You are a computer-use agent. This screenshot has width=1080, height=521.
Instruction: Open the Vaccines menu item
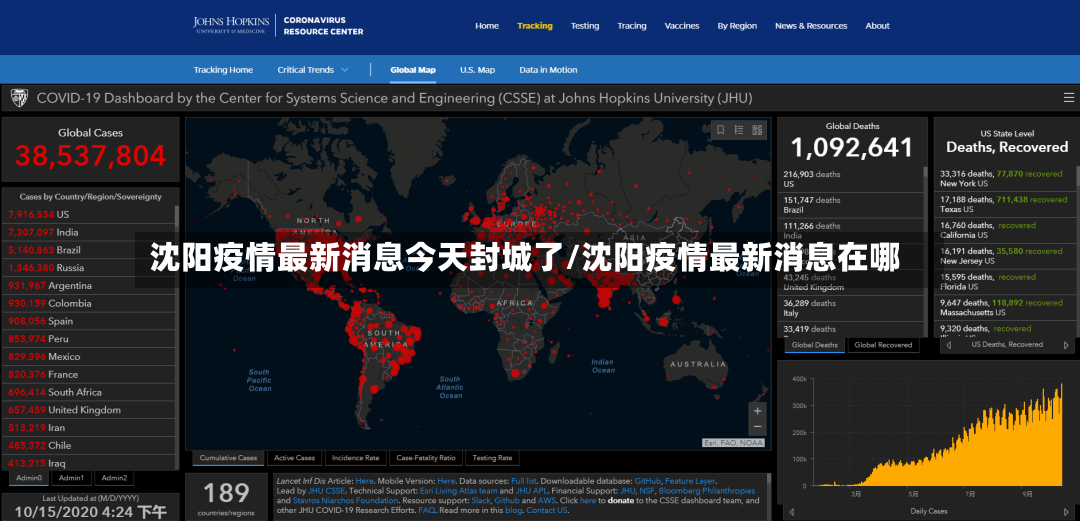(682, 26)
